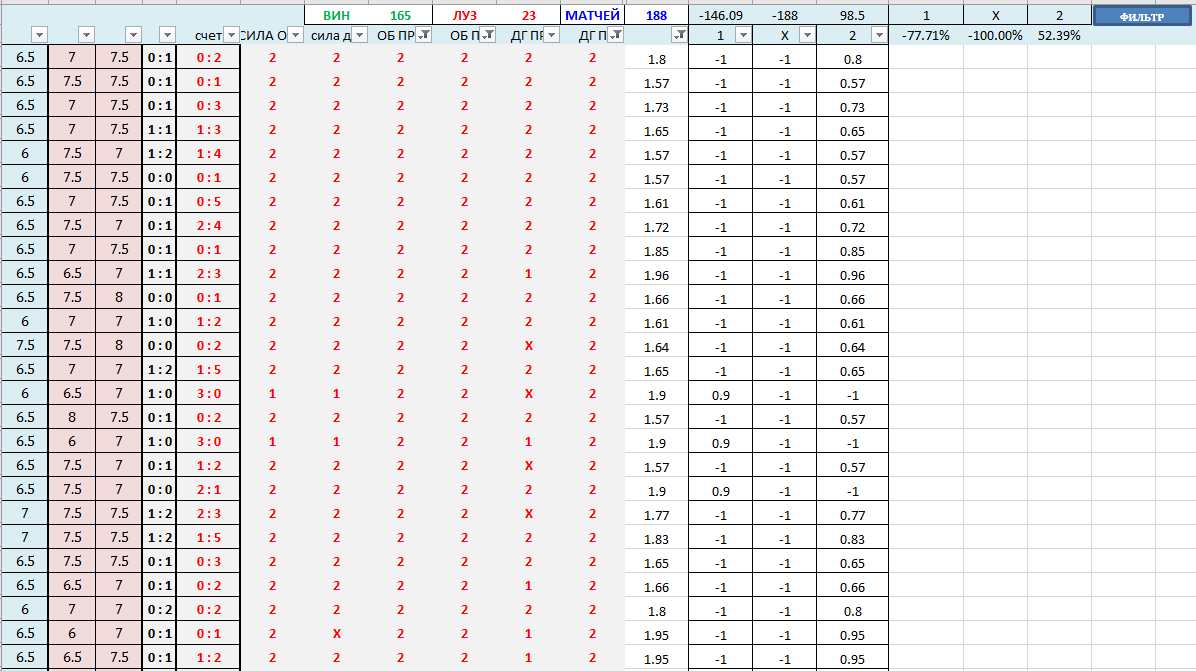
Task: Select the profit cell 0.72
Action: coord(852,227)
